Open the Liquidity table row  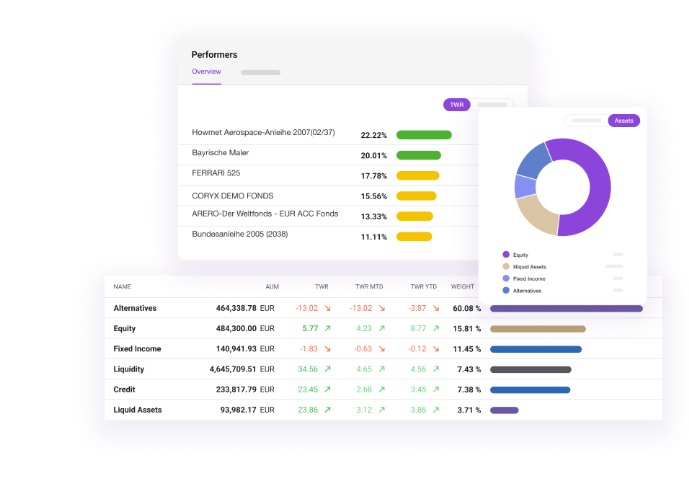(383, 369)
